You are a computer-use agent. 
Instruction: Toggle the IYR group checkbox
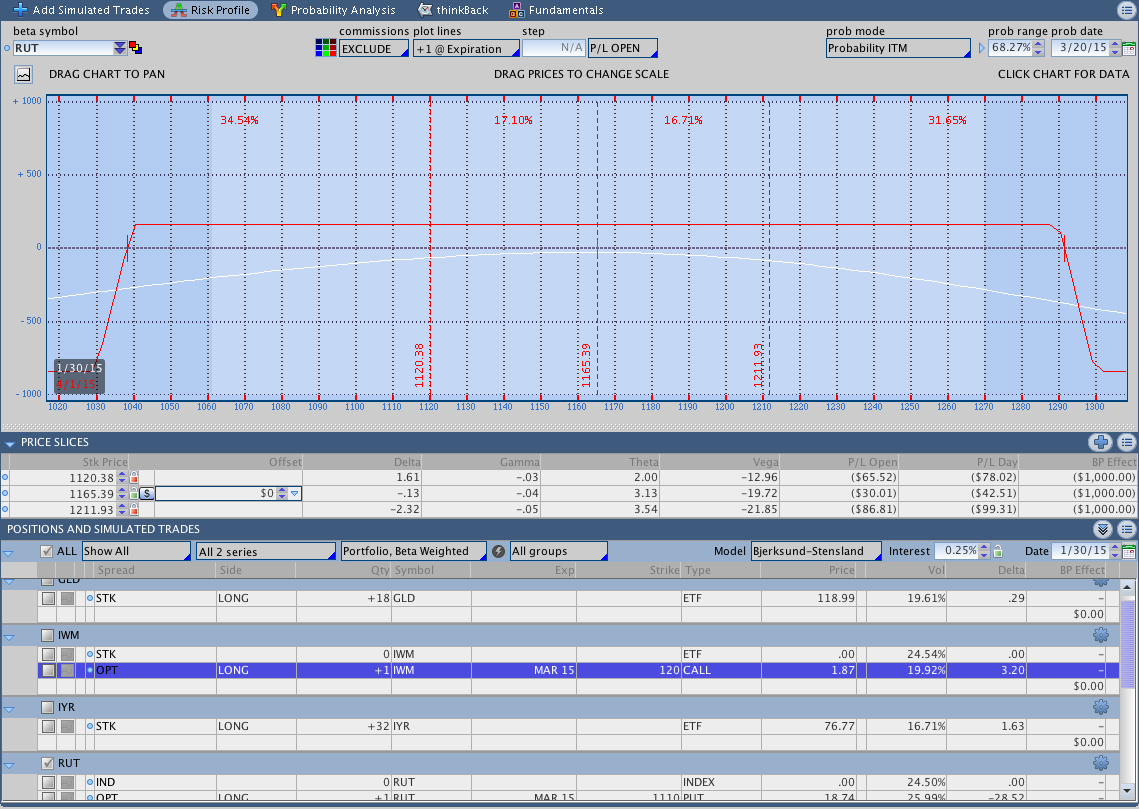pyautogui.click(x=47, y=707)
